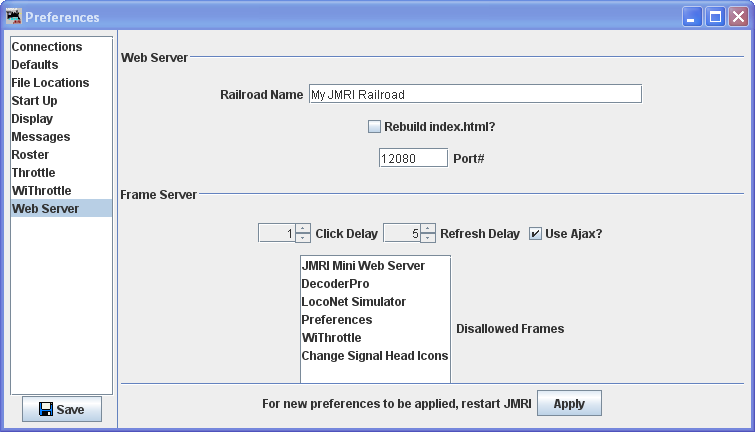This screenshot has width=755, height=432.
Task: Click the Port# input field
Action: (413, 158)
